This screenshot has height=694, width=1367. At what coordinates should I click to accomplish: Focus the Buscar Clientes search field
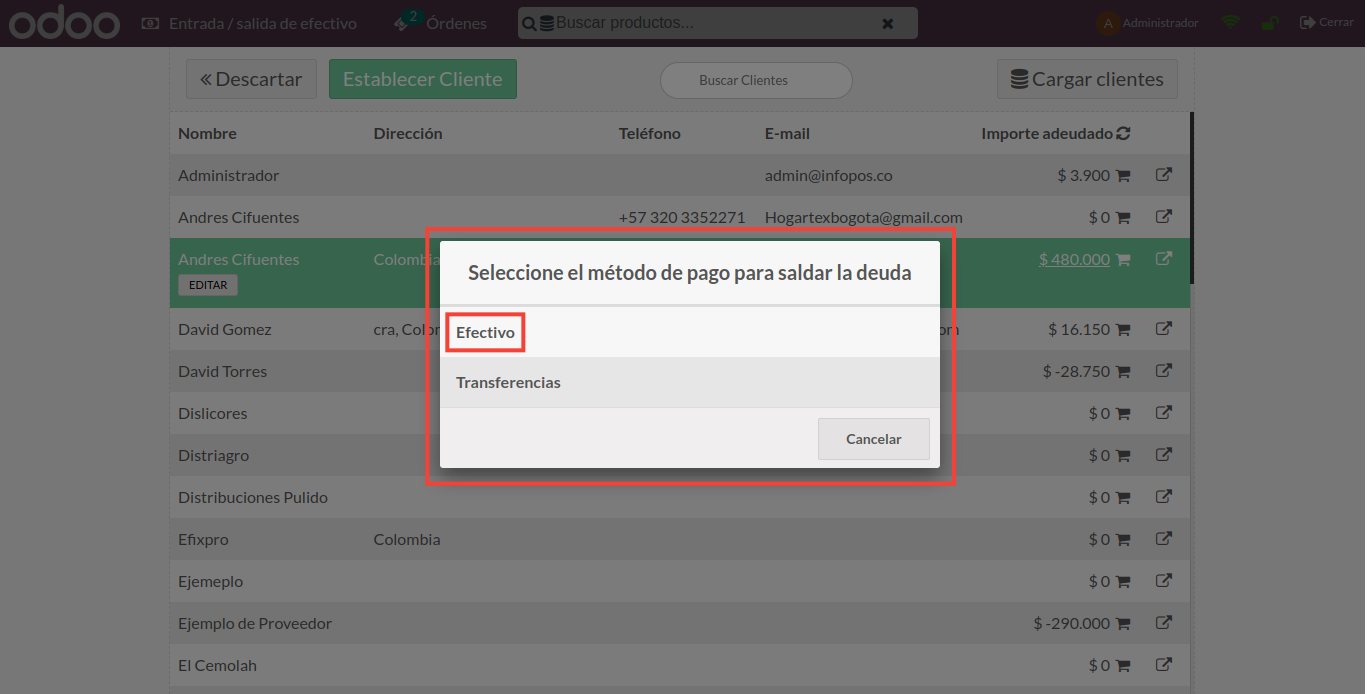(755, 80)
